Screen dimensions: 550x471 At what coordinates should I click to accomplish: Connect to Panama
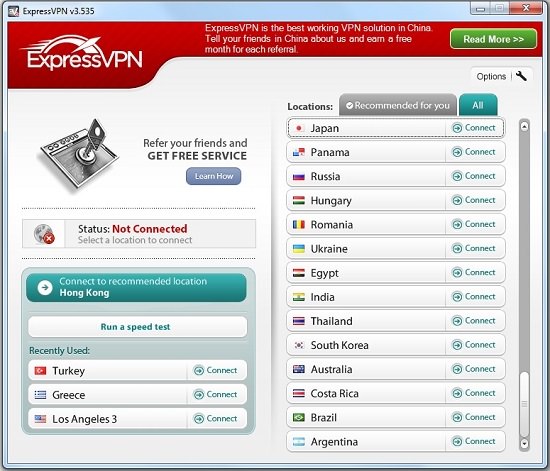click(x=474, y=152)
